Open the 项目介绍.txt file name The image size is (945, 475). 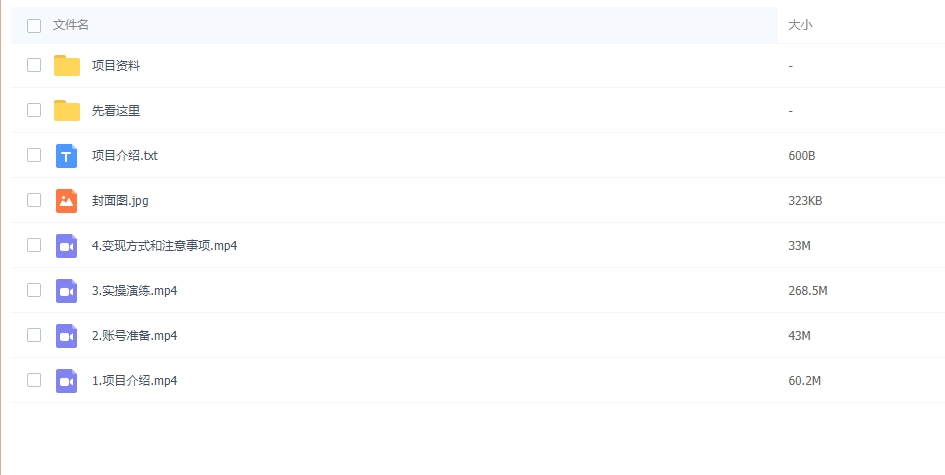[125, 156]
